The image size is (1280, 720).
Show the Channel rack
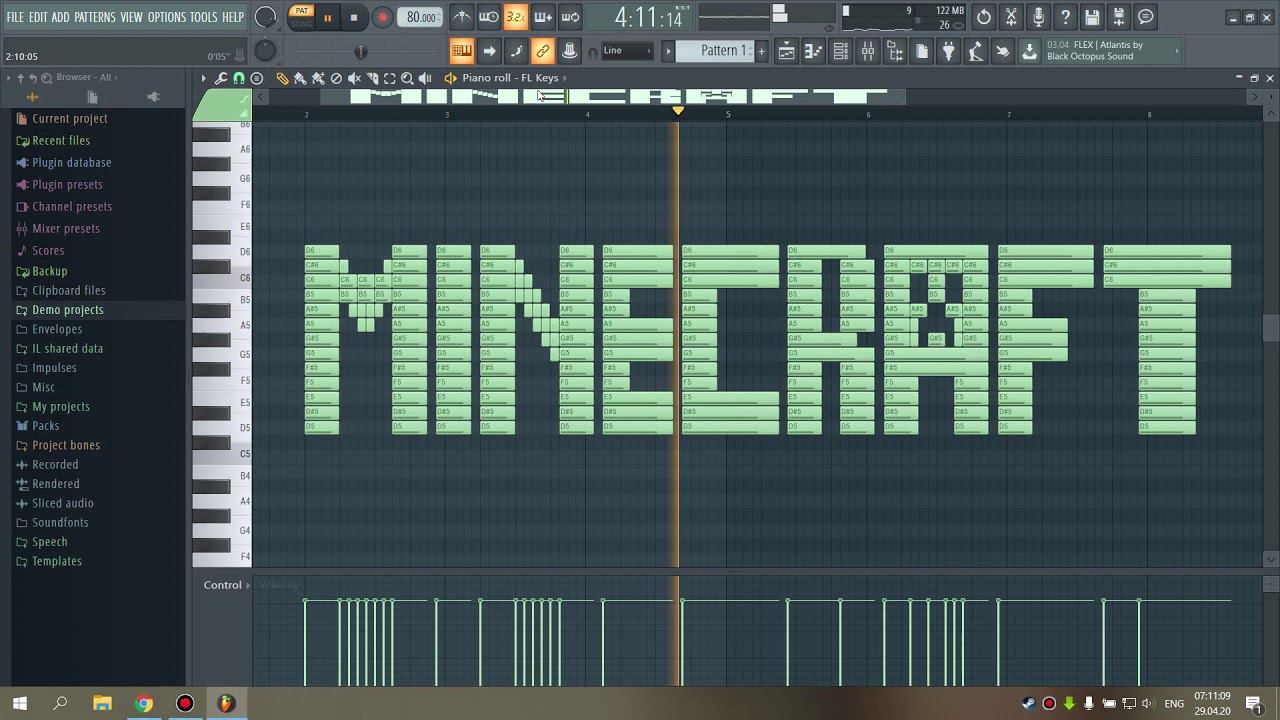(841, 51)
